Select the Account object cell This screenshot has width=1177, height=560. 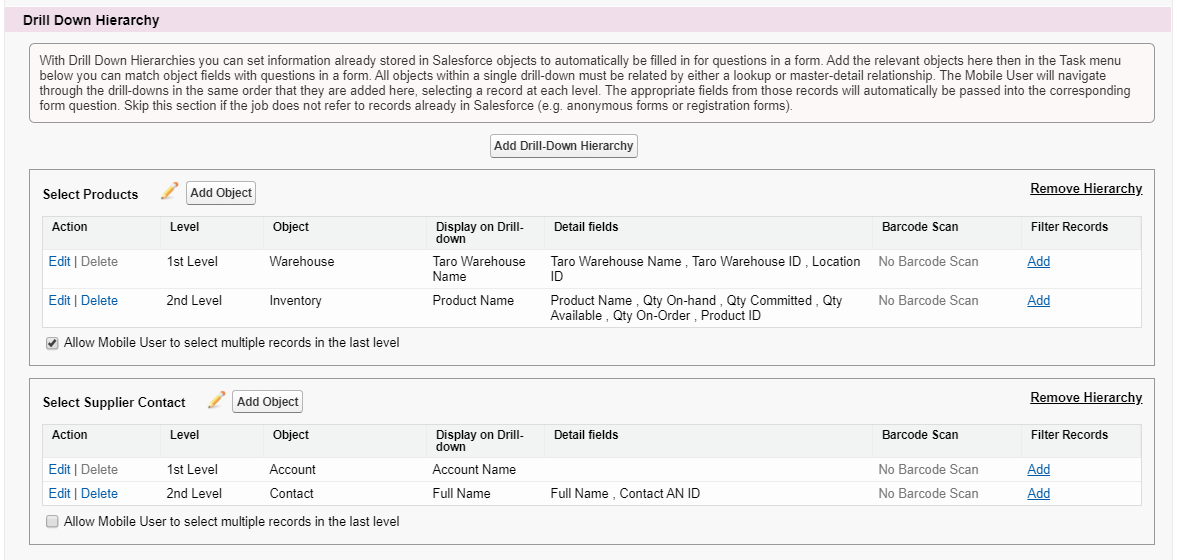click(292, 469)
